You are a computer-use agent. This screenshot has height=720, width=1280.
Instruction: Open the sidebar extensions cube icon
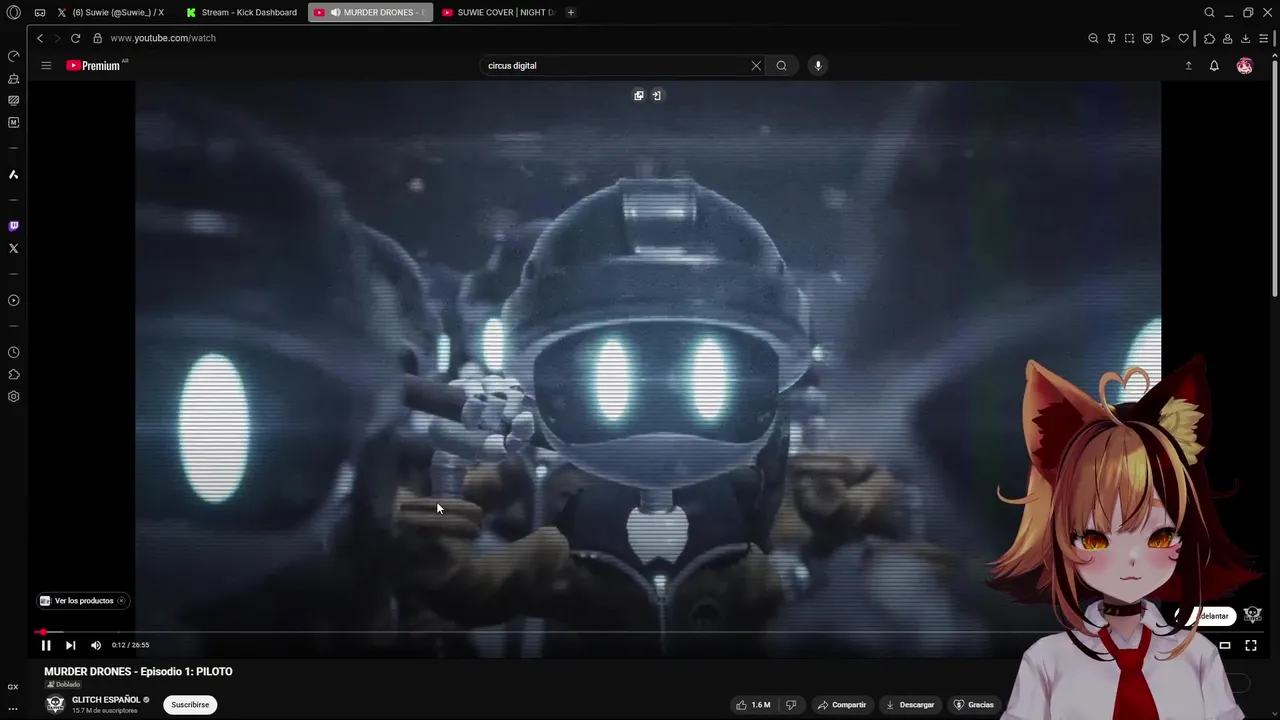[x=13, y=374]
